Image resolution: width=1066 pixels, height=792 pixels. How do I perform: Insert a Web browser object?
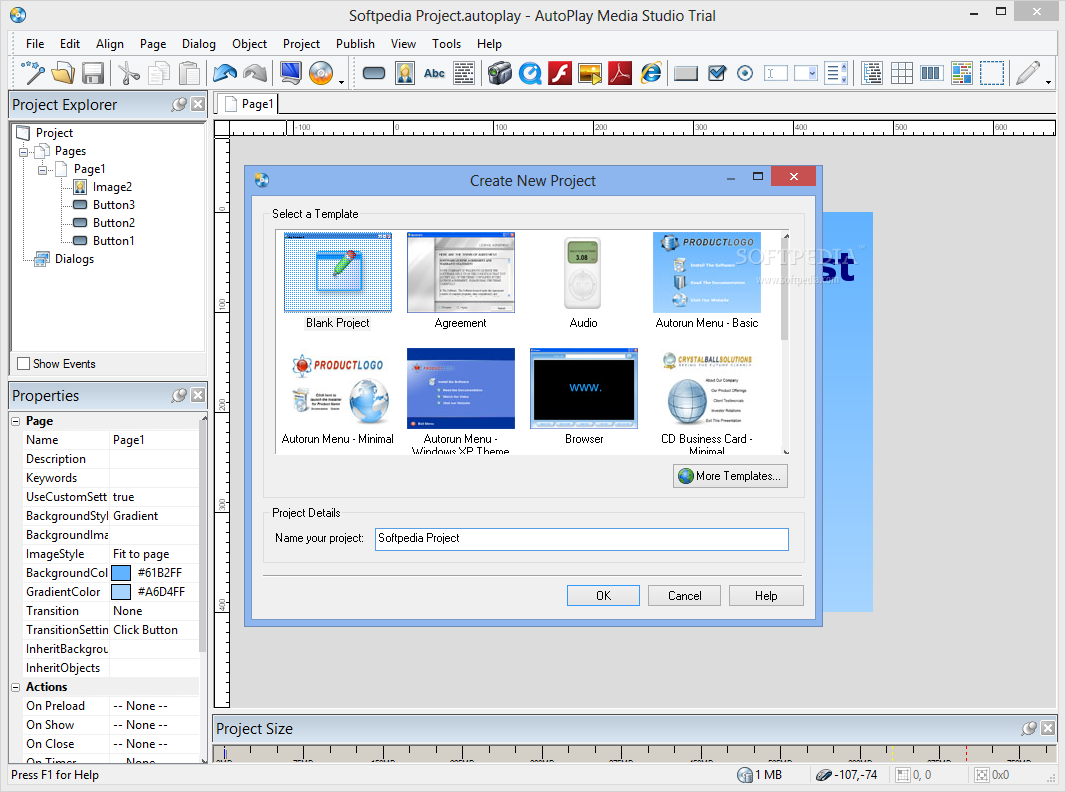click(651, 73)
